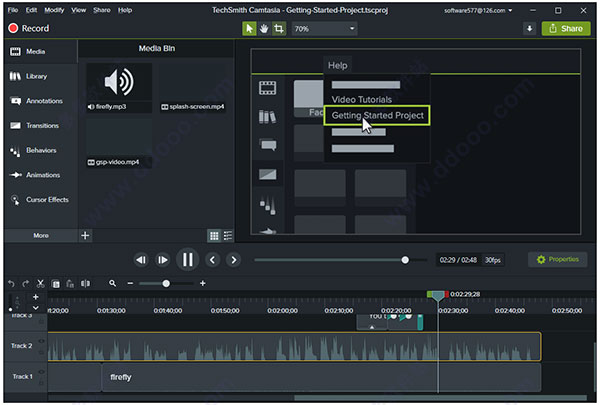
Task: Click the More button in sidebar
Action: (x=41, y=235)
